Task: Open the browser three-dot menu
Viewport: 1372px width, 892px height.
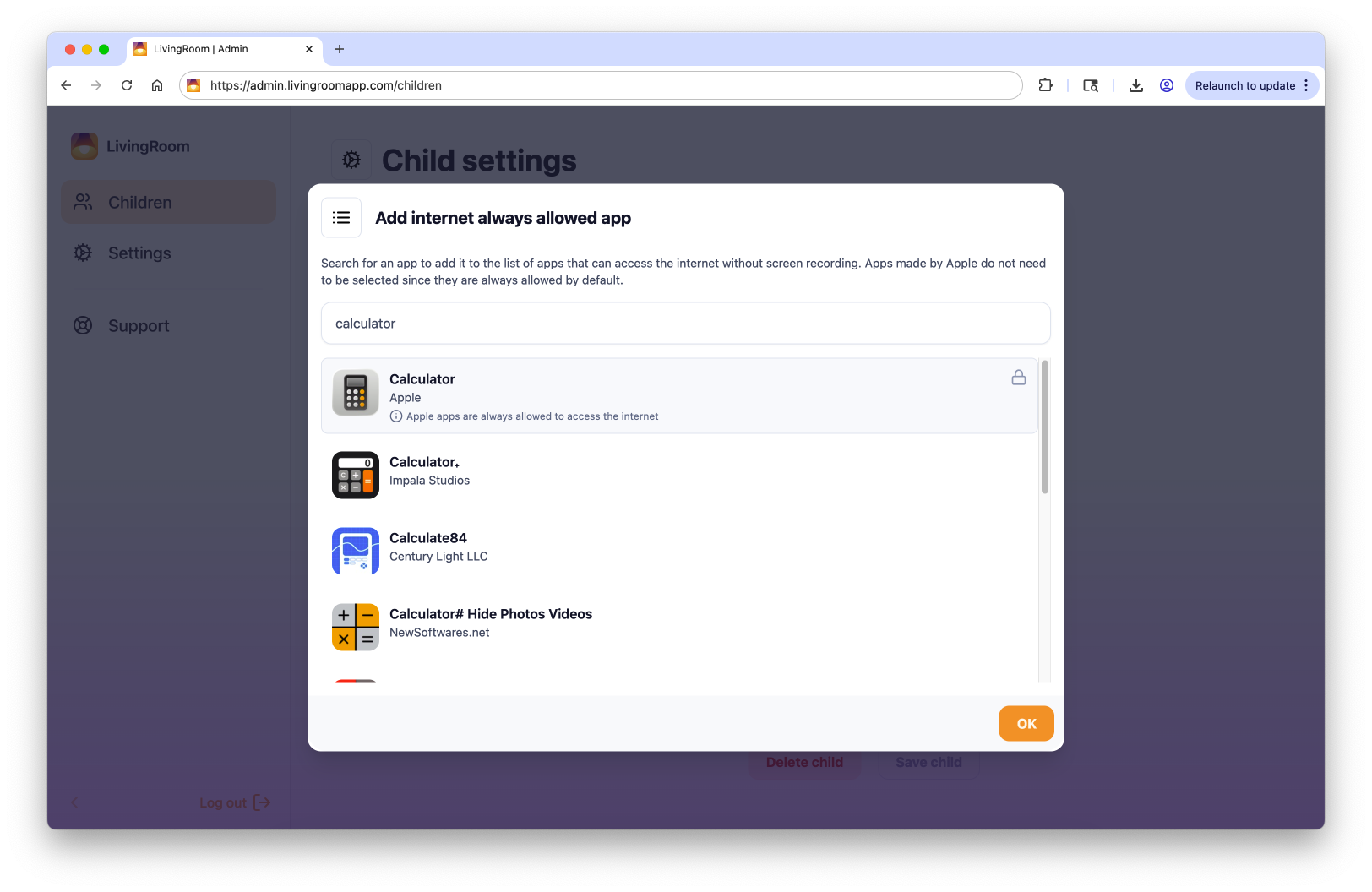Action: click(1306, 85)
